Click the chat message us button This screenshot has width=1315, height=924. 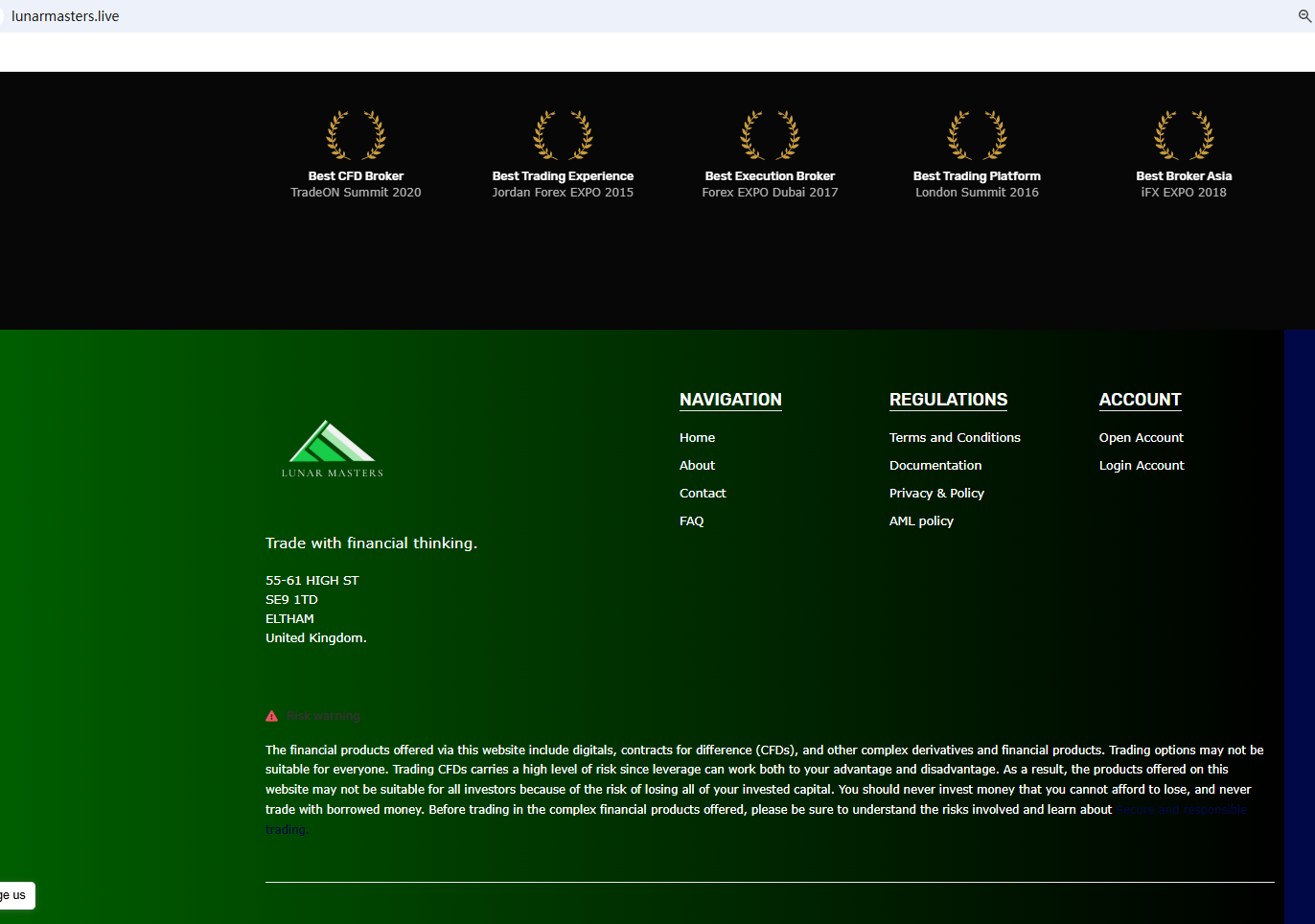pyautogui.click(x=16, y=895)
